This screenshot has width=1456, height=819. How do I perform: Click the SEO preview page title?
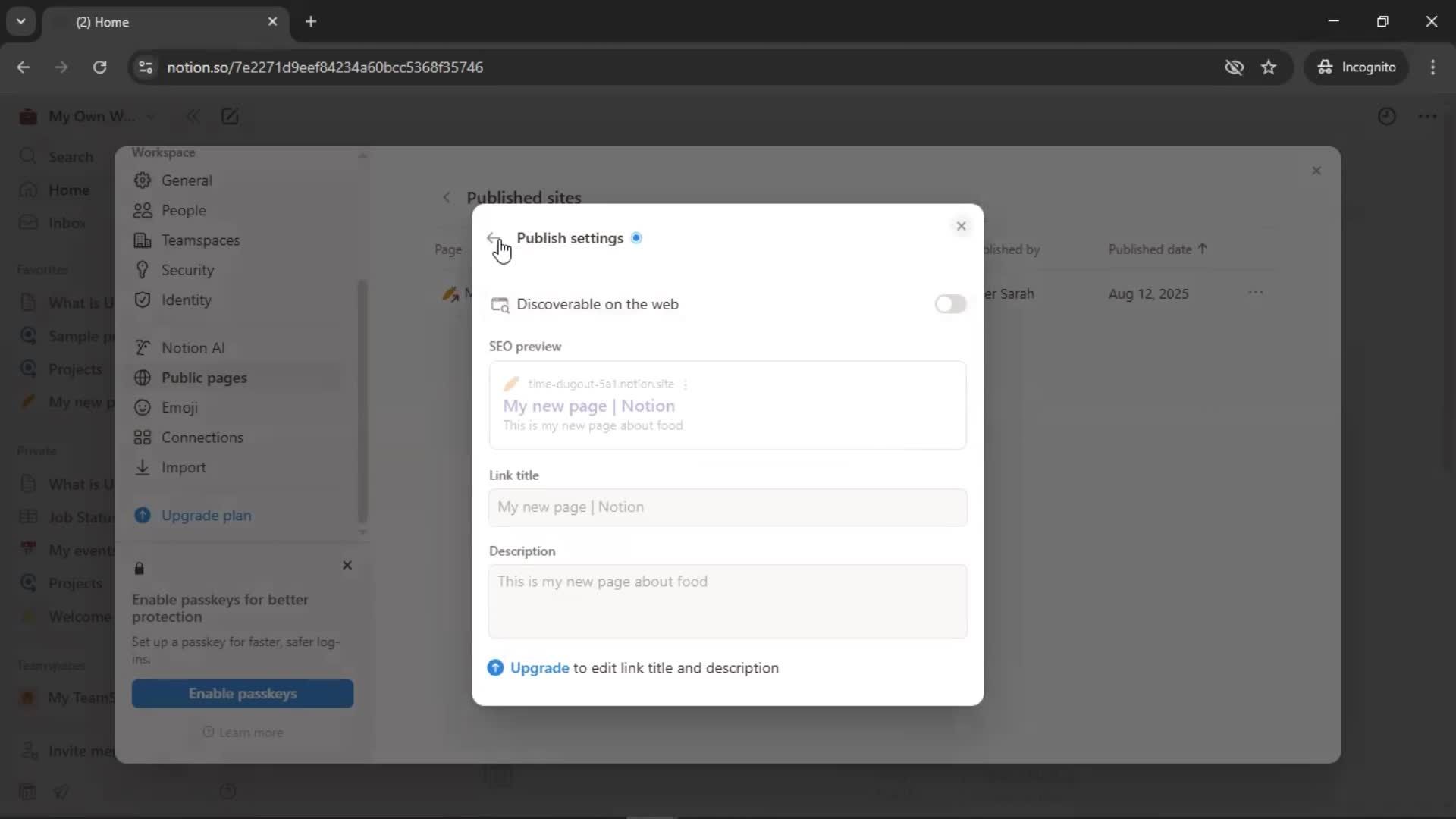tap(588, 406)
